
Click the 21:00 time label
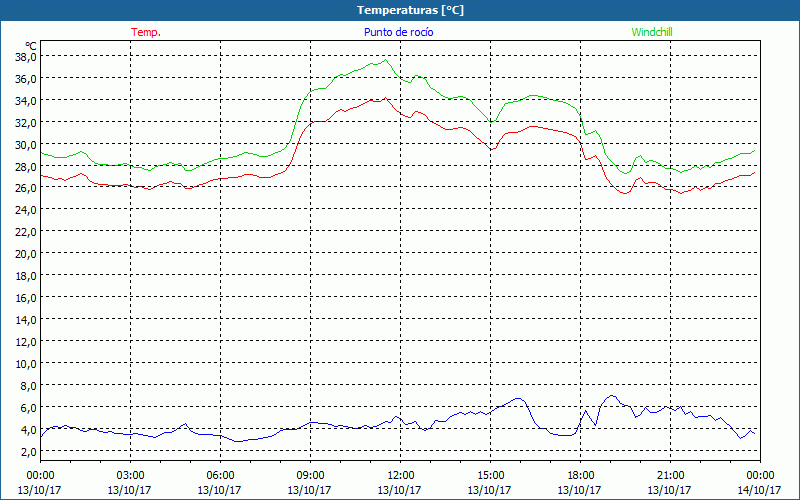(x=670, y=475)
